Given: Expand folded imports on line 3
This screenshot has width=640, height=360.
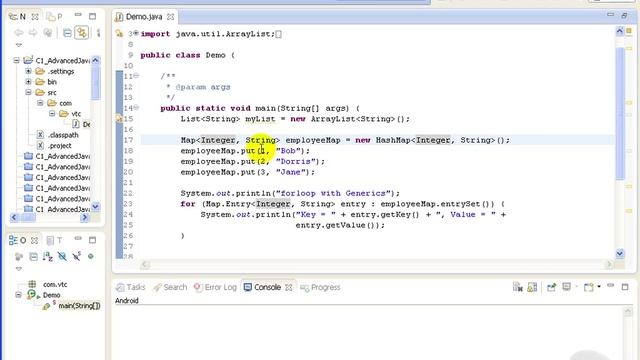Looking at the screenshot, I should (x=136, y=33).
